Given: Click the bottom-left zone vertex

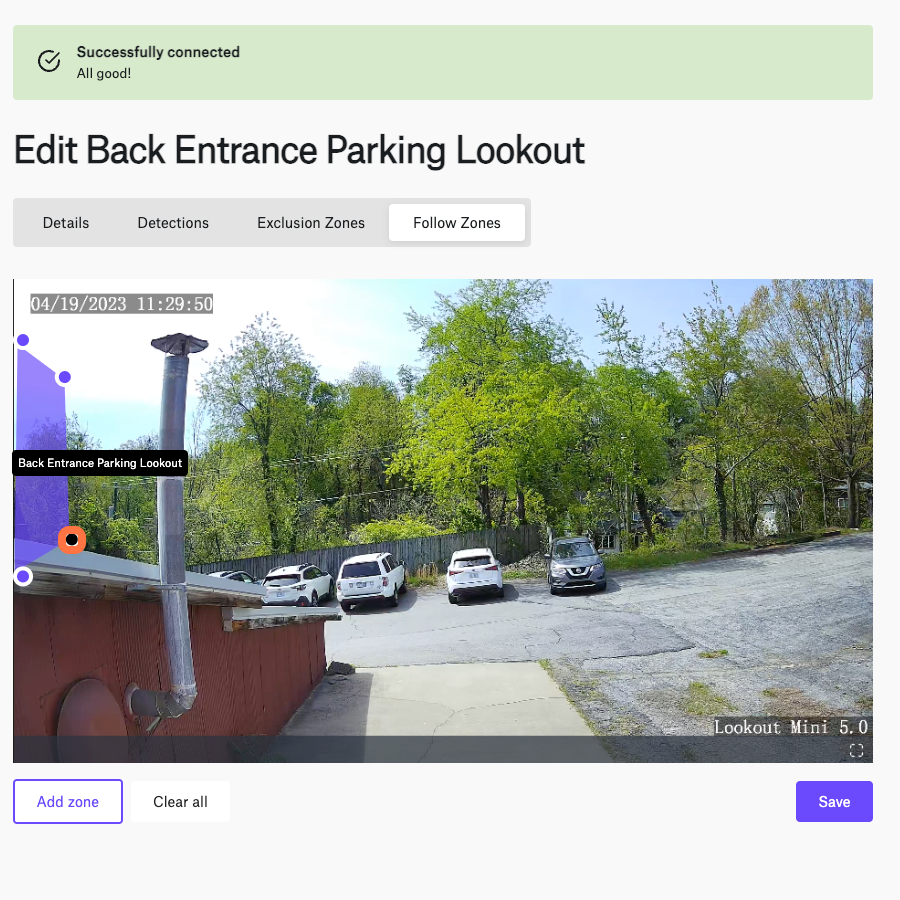Looking at the screenshot, I should coord(23,576).
